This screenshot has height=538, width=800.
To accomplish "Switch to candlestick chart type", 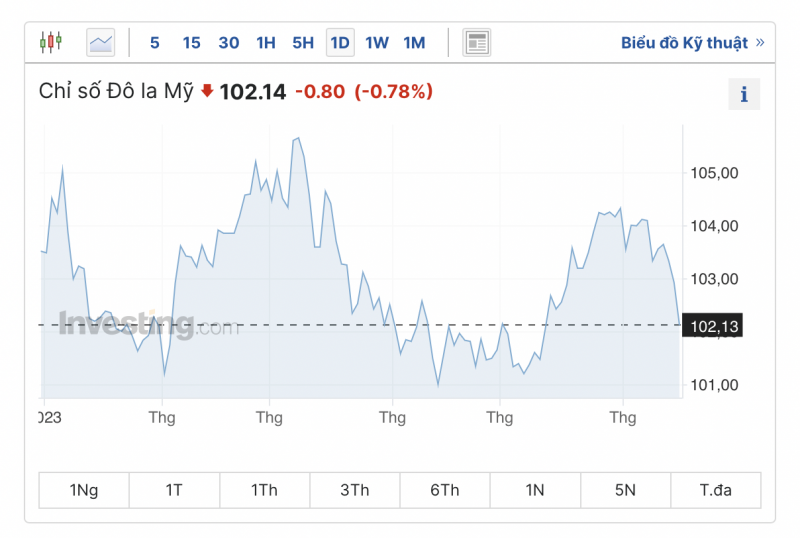I will tap(51, 42).
